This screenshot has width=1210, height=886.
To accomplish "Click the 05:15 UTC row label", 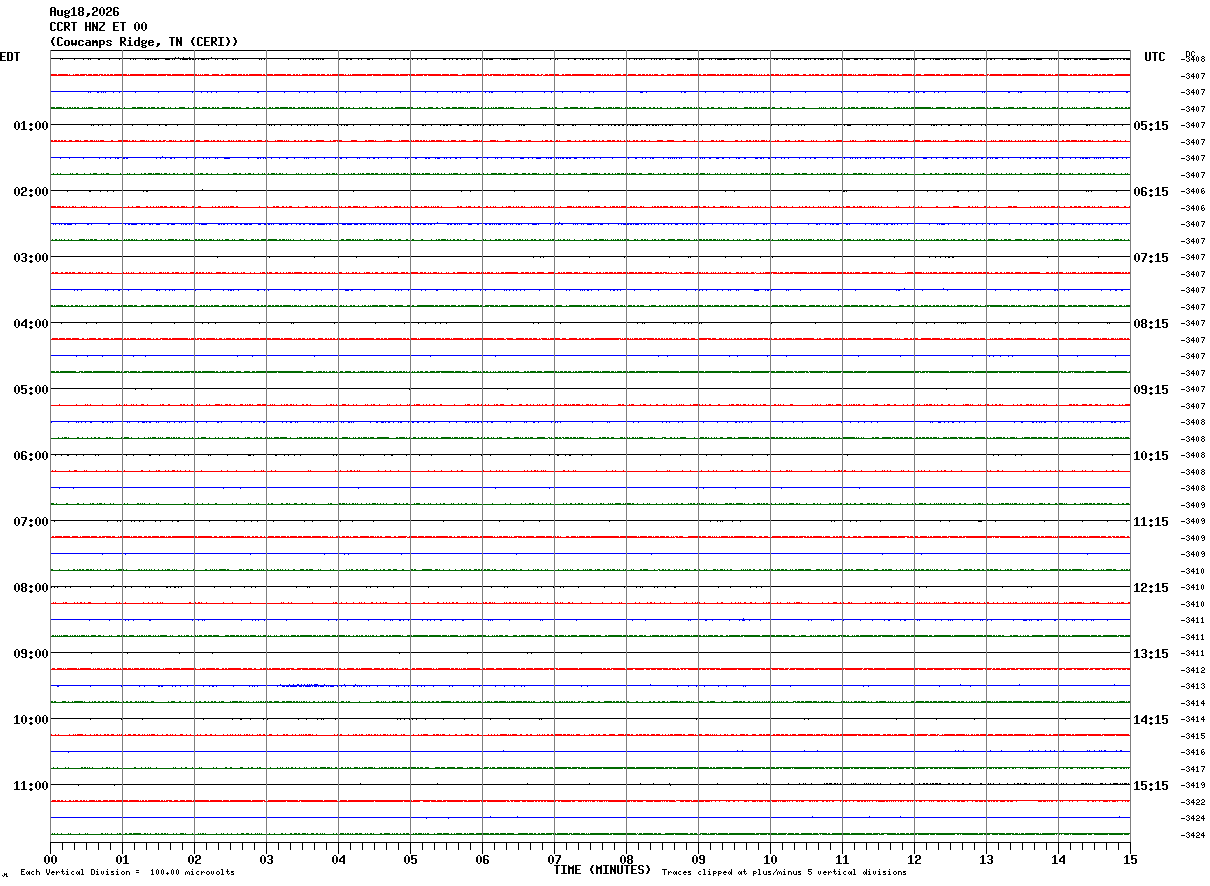I will pyautogui.click(x=1151, y=126).
